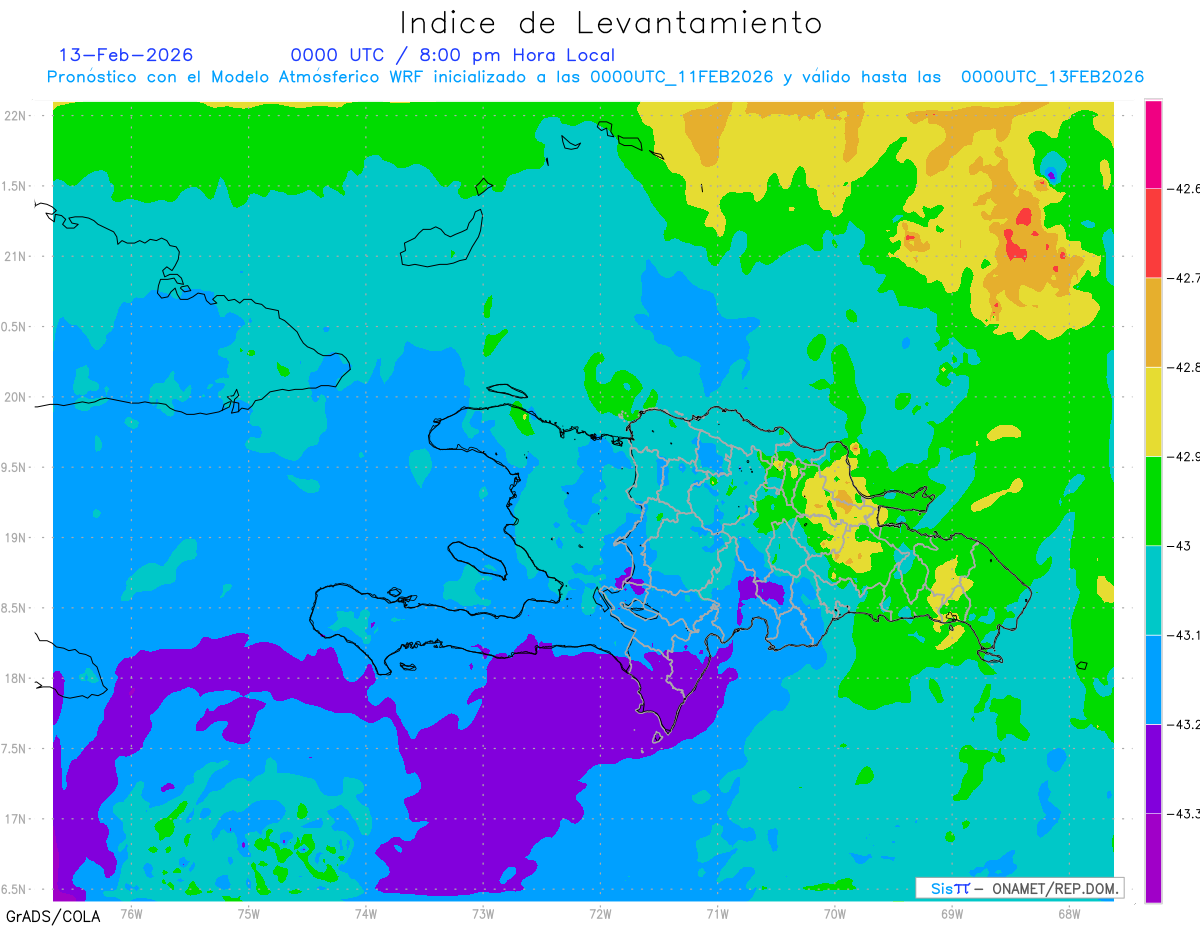This screenshot has height=927, width=1200.
Task: Click the '76W' longitude axis label
Action: pos(131,913)
